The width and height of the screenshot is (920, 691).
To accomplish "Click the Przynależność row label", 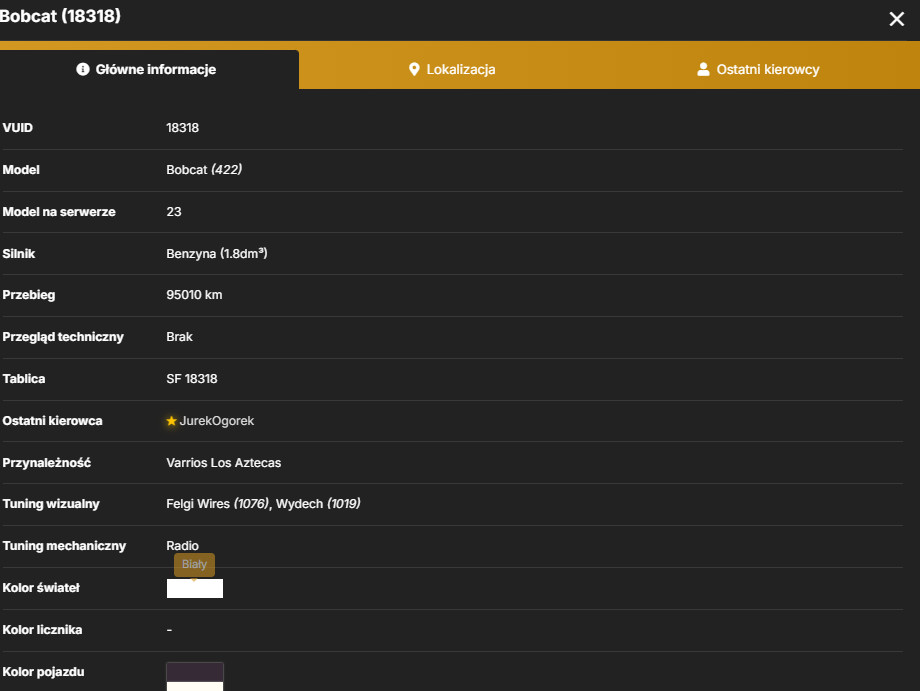I will click(47, 463).
